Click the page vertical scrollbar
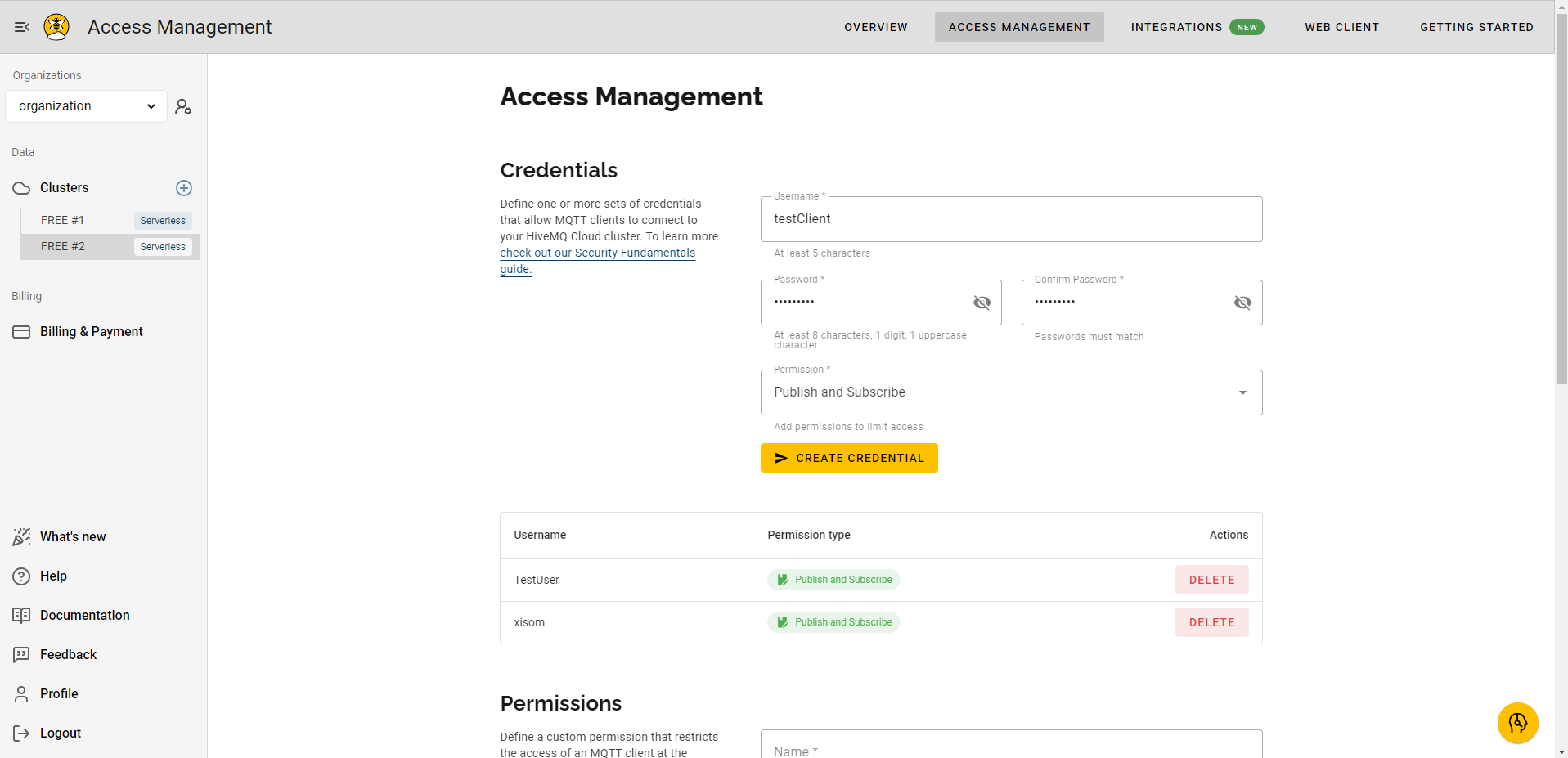 point(1561,200)
